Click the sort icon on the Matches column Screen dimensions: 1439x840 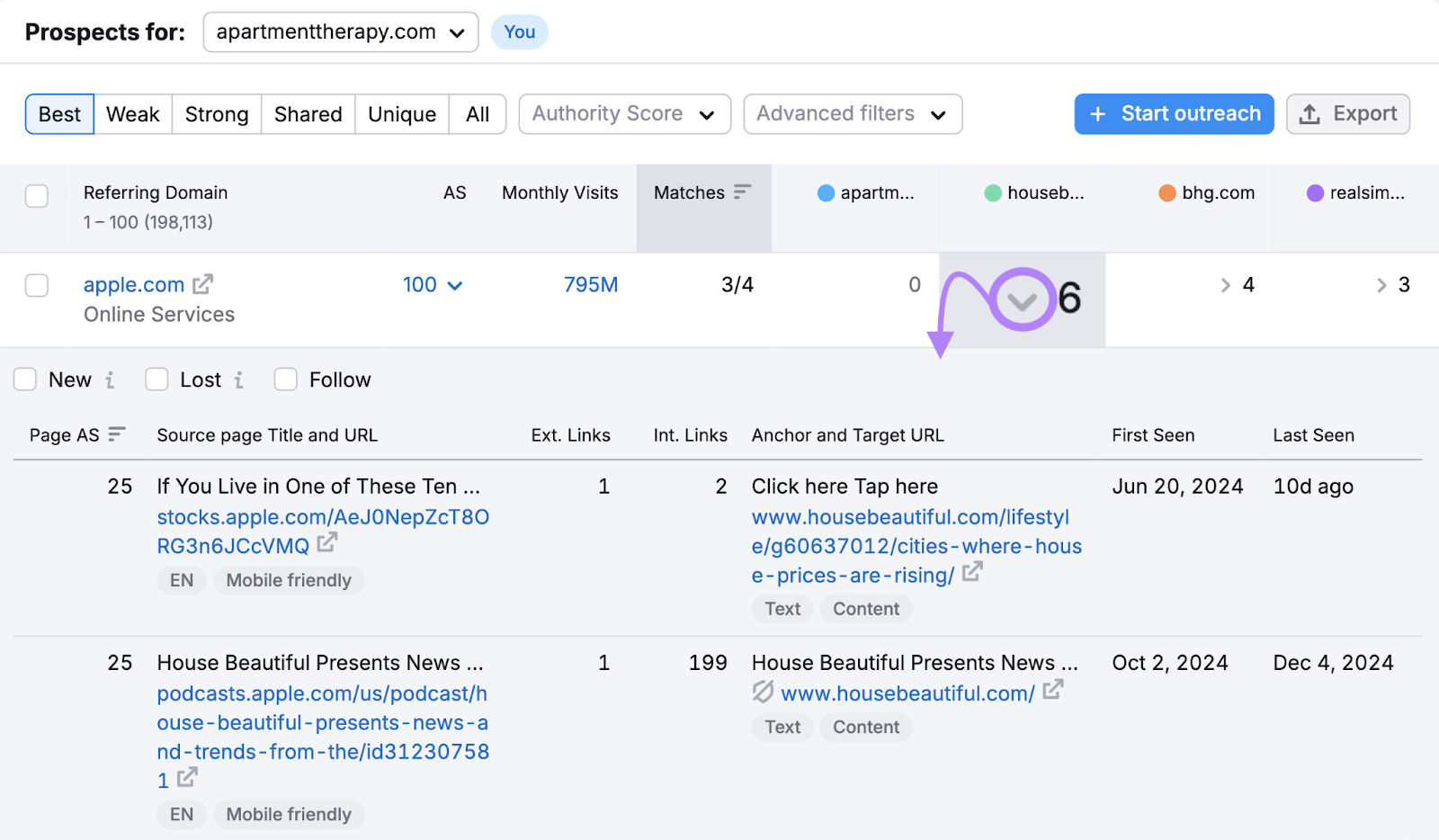(x=742, y=192)
